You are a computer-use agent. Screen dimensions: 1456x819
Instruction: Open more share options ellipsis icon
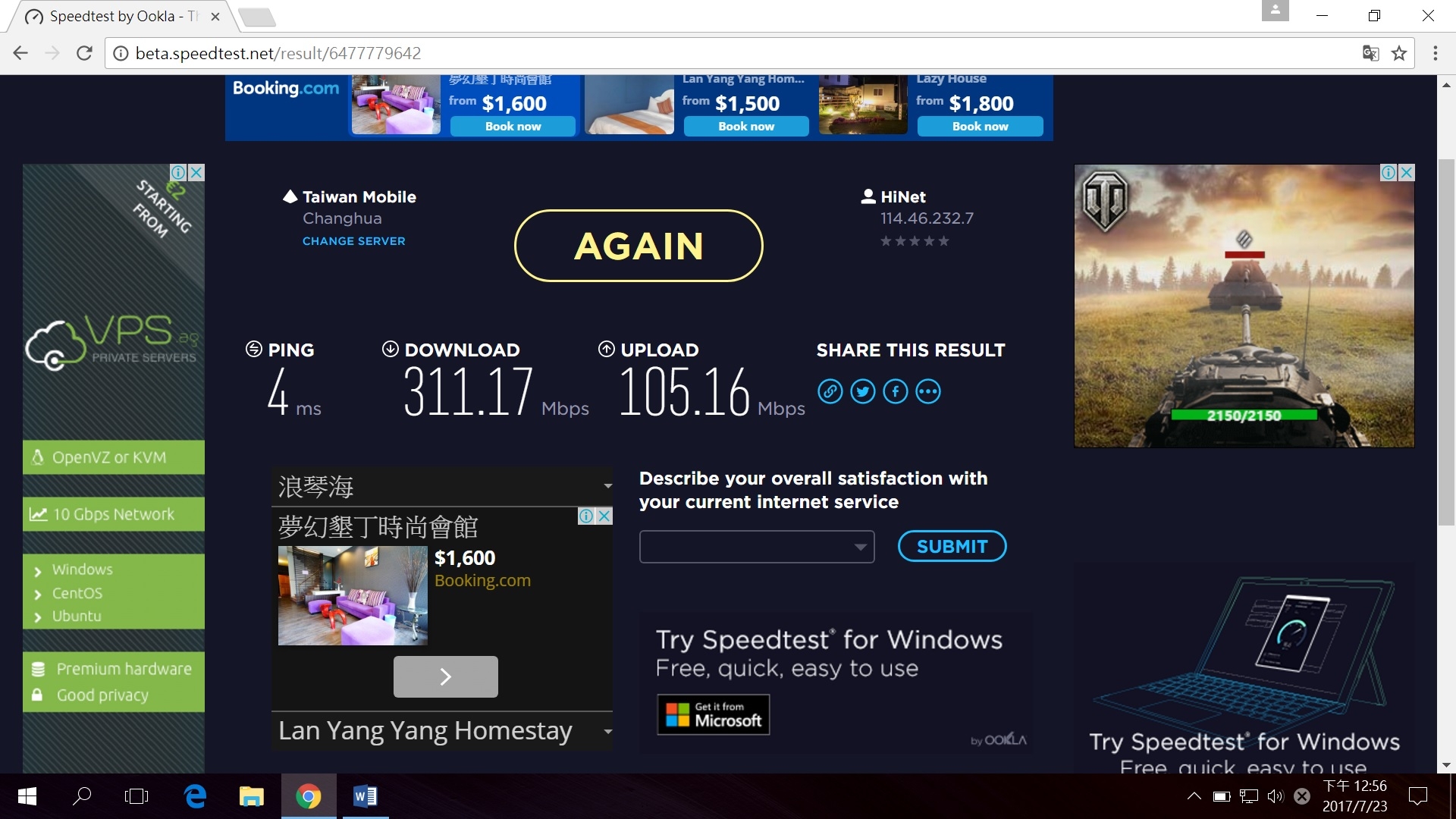pos(928,391)
